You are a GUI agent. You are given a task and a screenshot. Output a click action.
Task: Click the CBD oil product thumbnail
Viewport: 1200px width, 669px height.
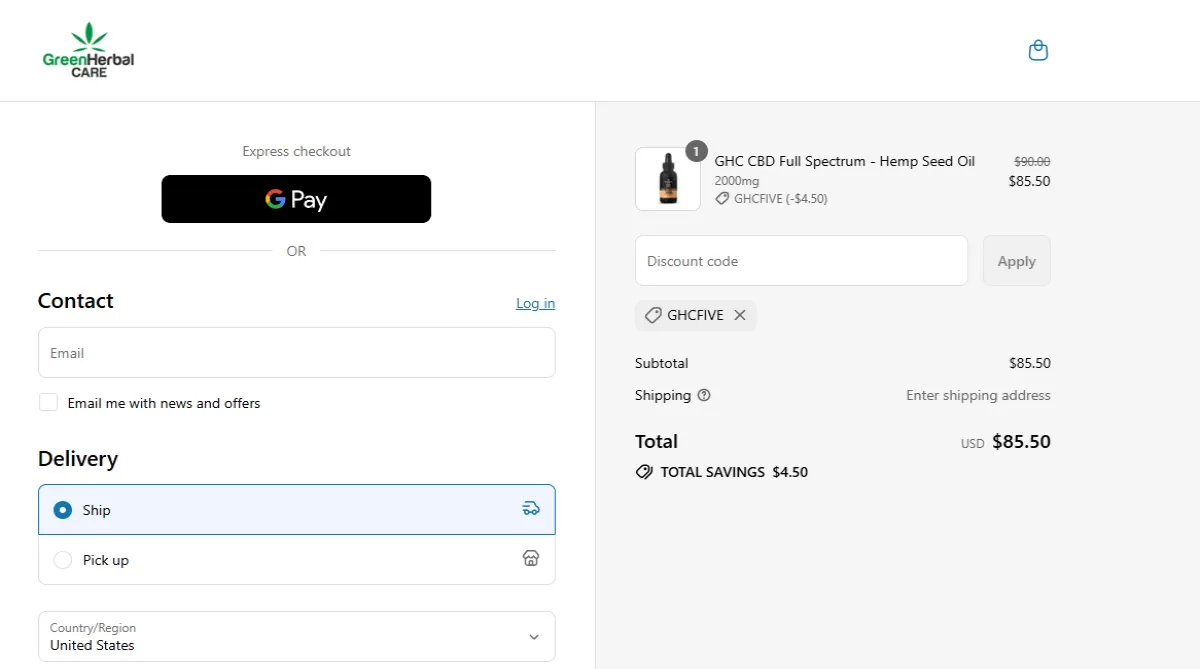click(667, 178)
